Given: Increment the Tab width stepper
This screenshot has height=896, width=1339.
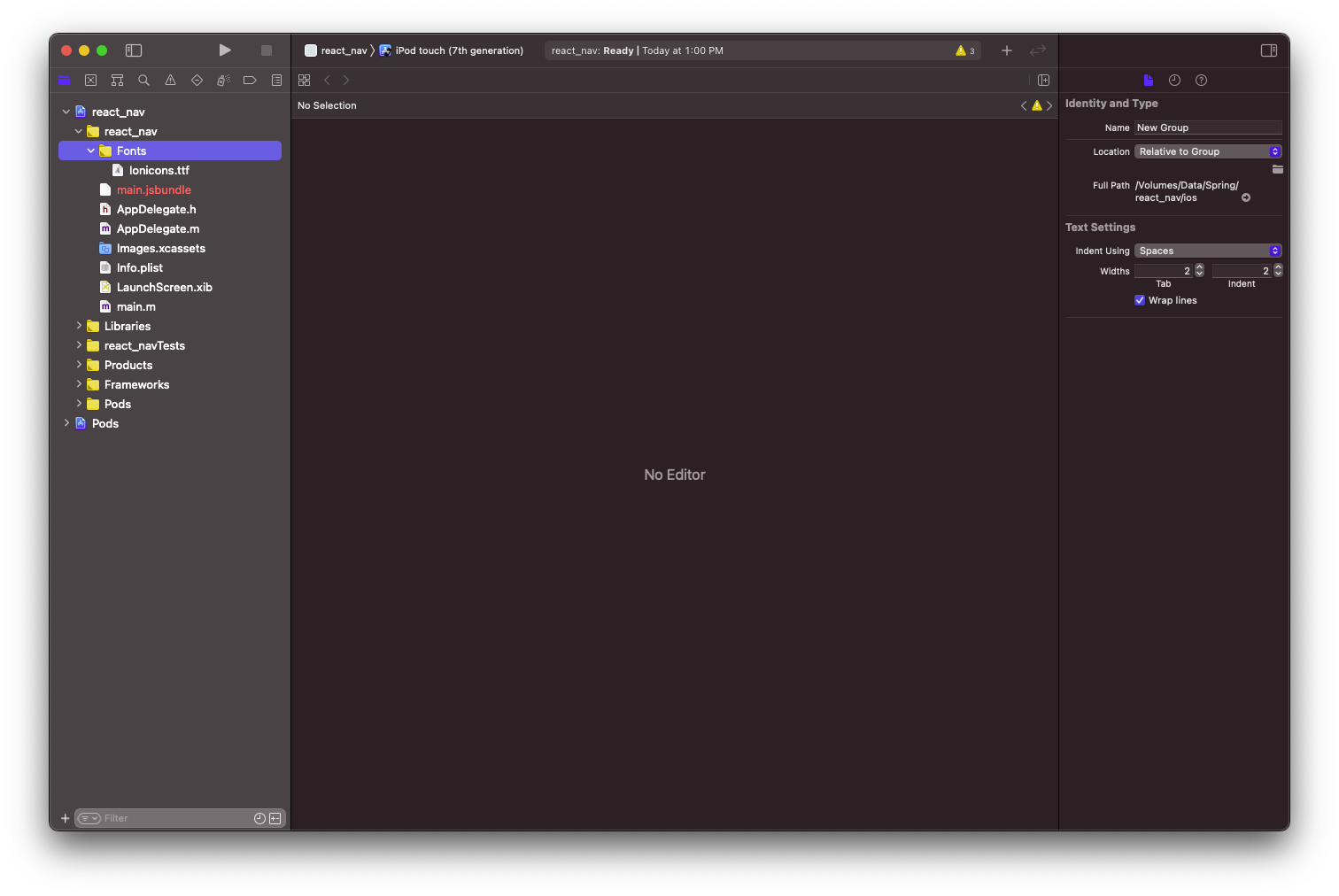Looking at the screenshot, I should (x=1198, y=266).
